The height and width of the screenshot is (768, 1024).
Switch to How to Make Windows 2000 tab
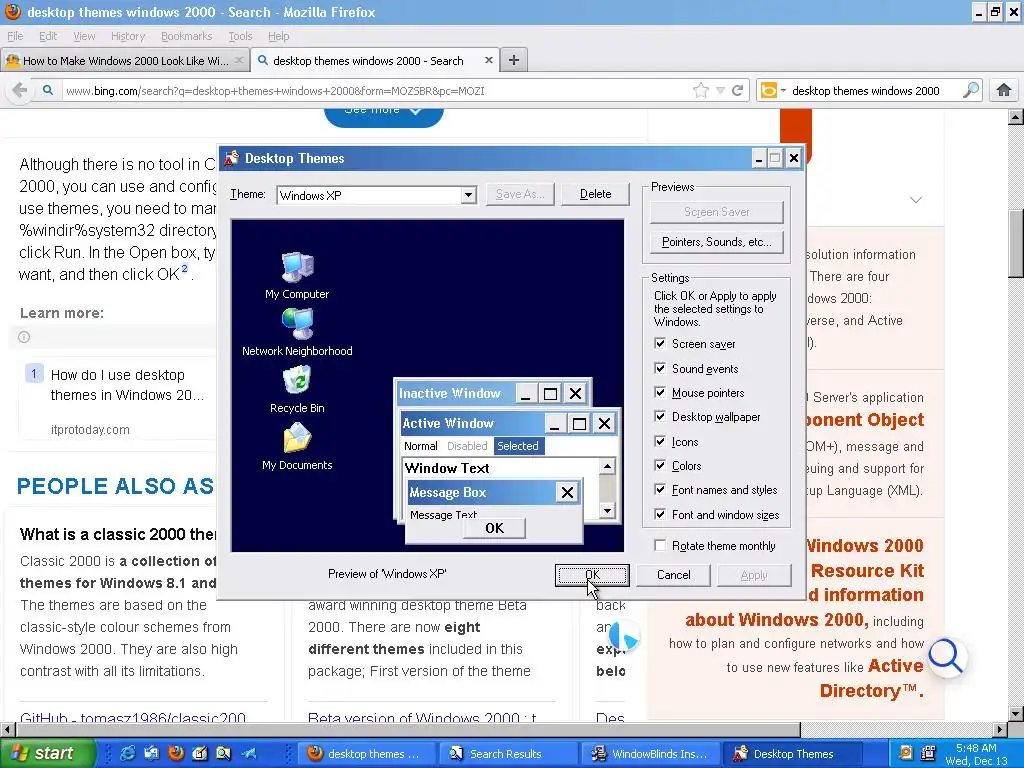pyautogui.click(x=124, y=61)
